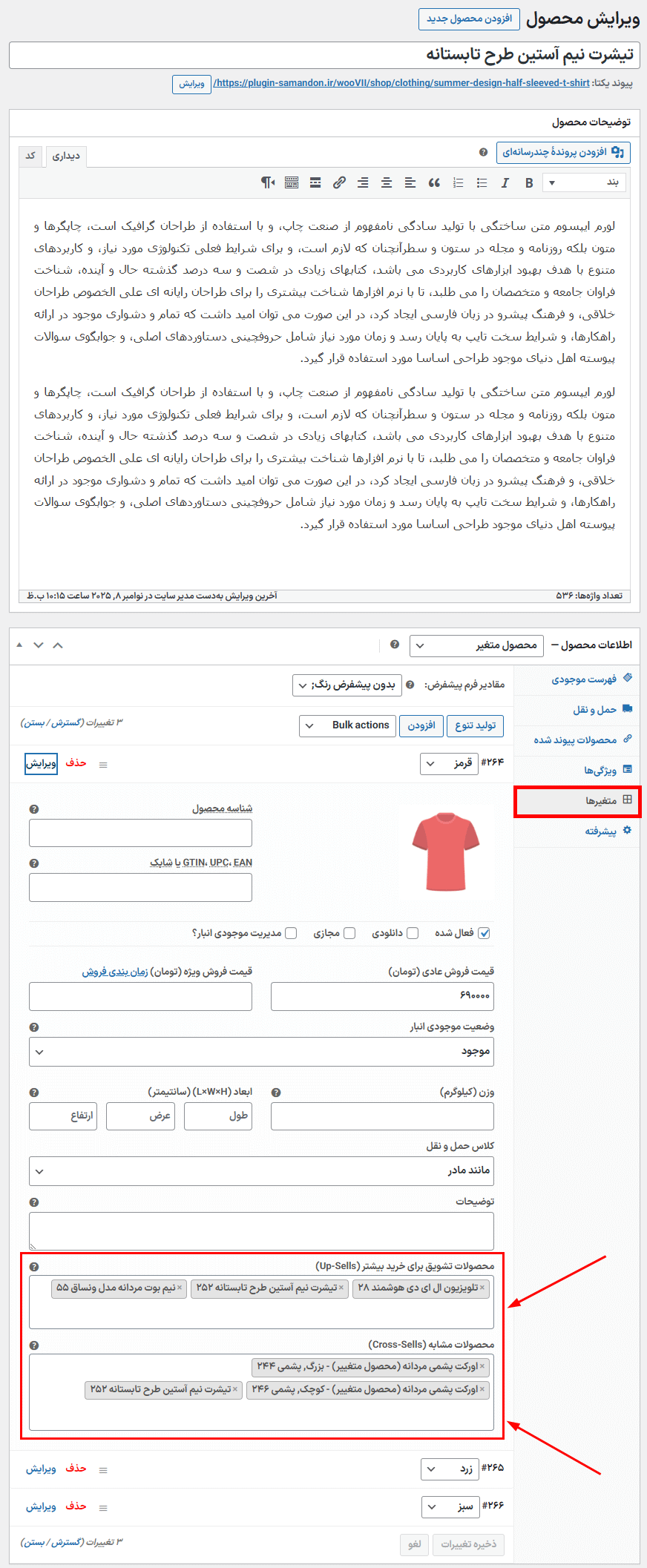
Task: Remove the تلویزیون ال ای دی هوشمند up-sell tag
Action: (483, 1288)
